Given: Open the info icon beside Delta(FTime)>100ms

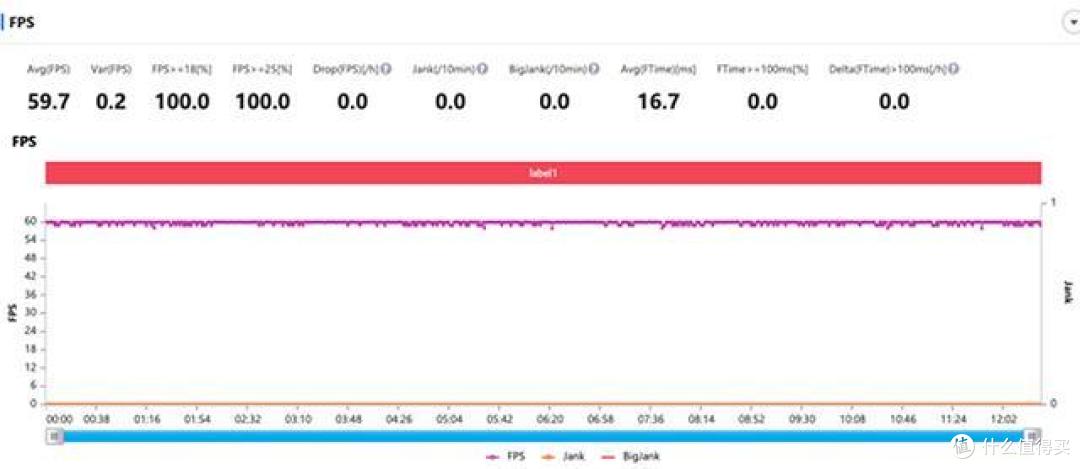Looking at the screenshot, I should [x=955, y=70].
